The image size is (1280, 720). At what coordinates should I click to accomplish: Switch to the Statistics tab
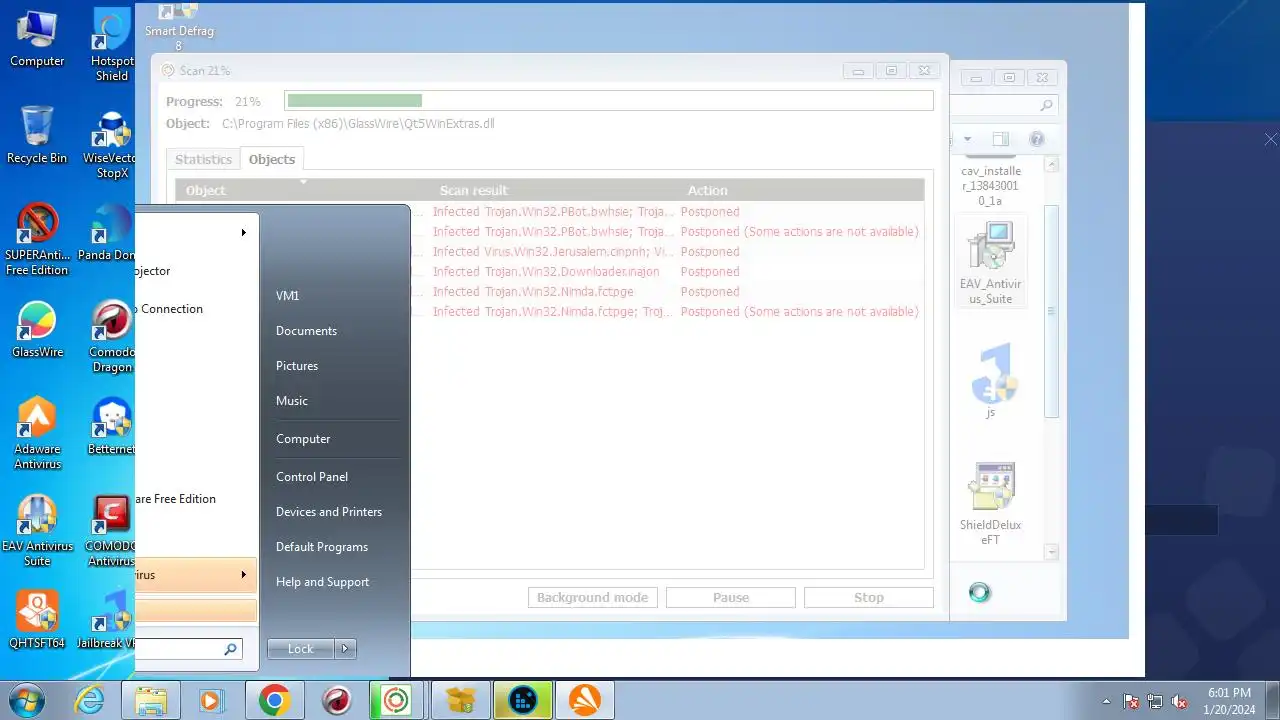click(203, 159)
